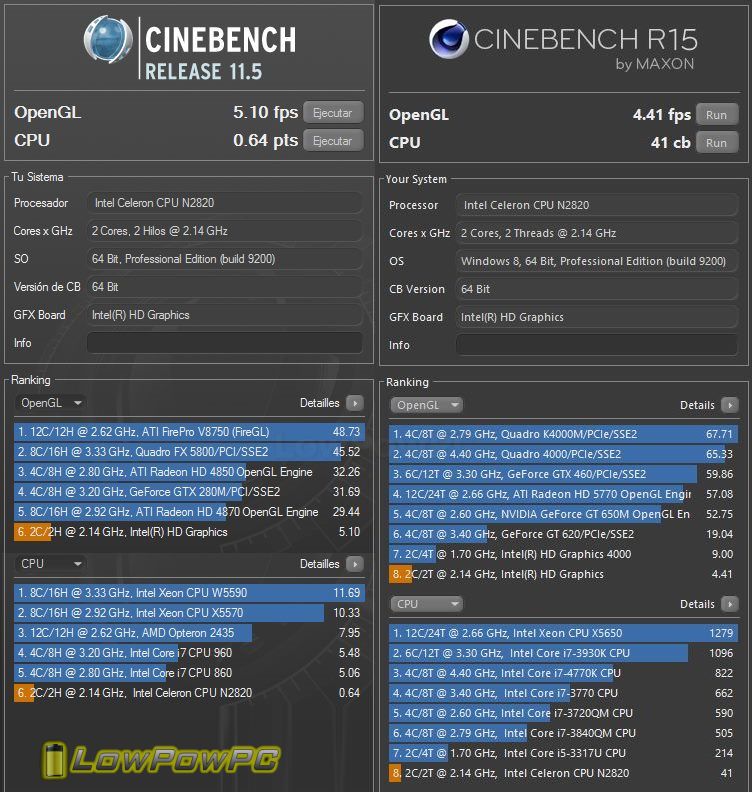This screenshot has width=752, height=792.
Task: Select the Intel Core i7 CPU 860 row
Action: tap(189, 673)
